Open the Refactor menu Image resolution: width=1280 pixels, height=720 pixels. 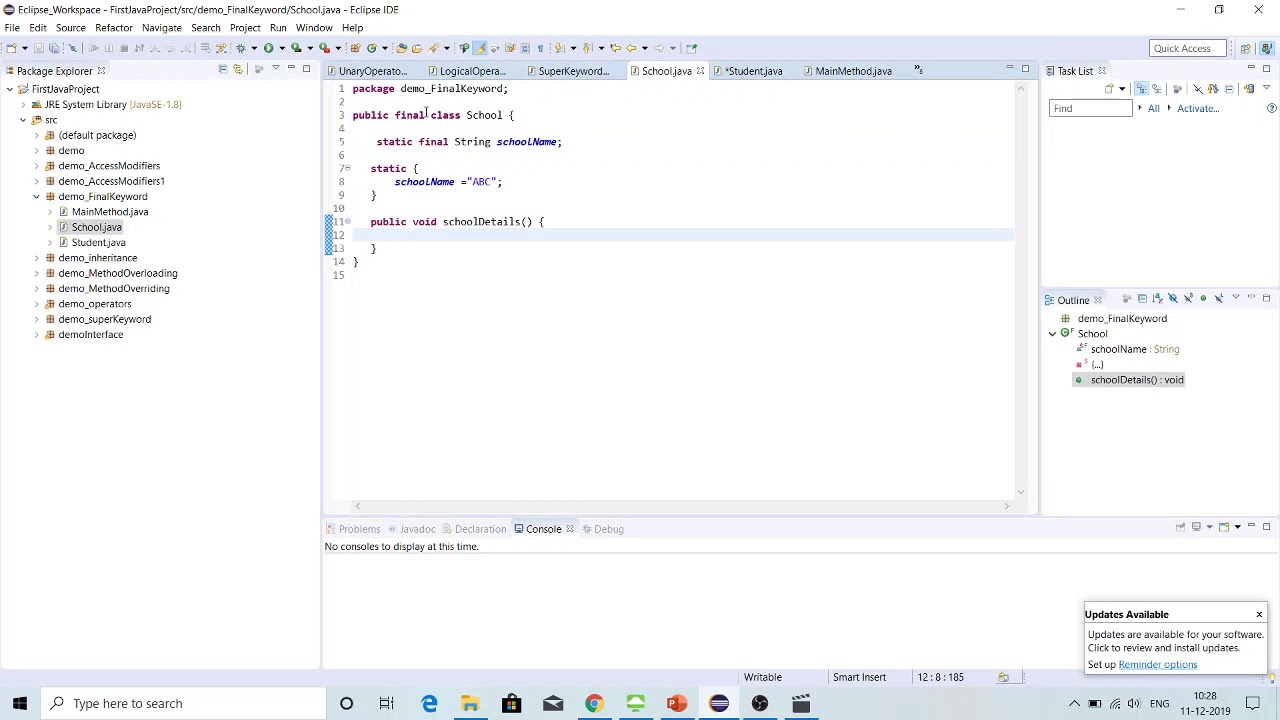click(113, 28)
